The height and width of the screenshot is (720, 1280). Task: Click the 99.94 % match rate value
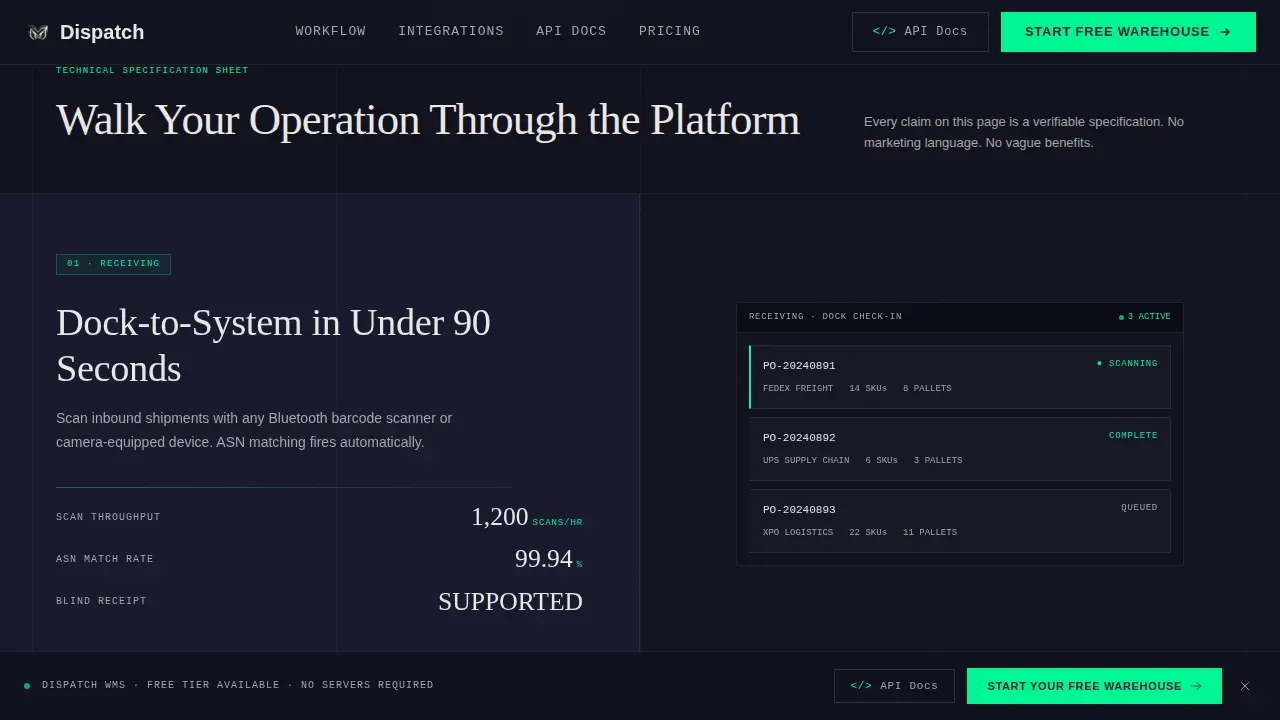click(548, 559)
